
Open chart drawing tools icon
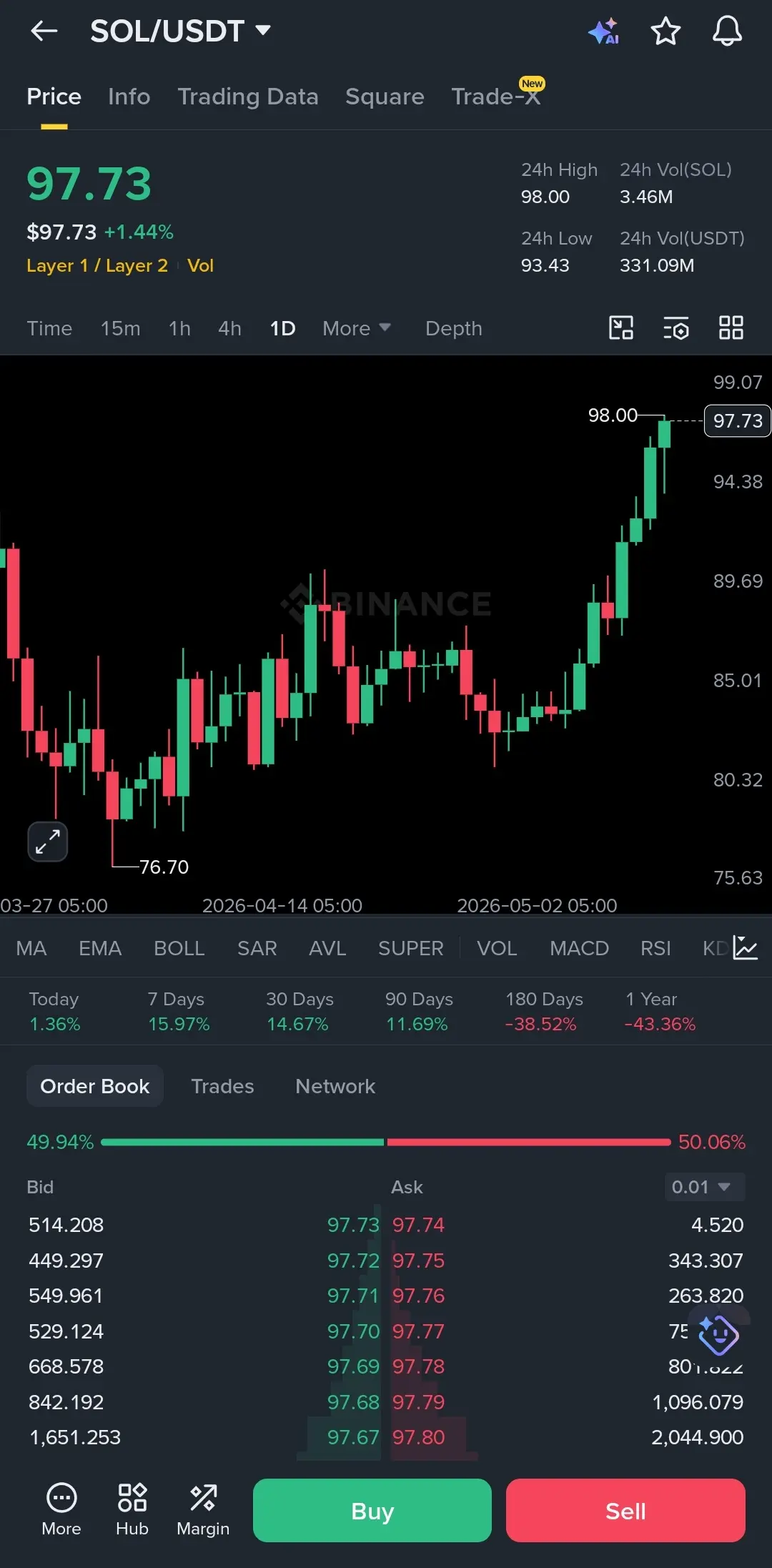point(621,328)
